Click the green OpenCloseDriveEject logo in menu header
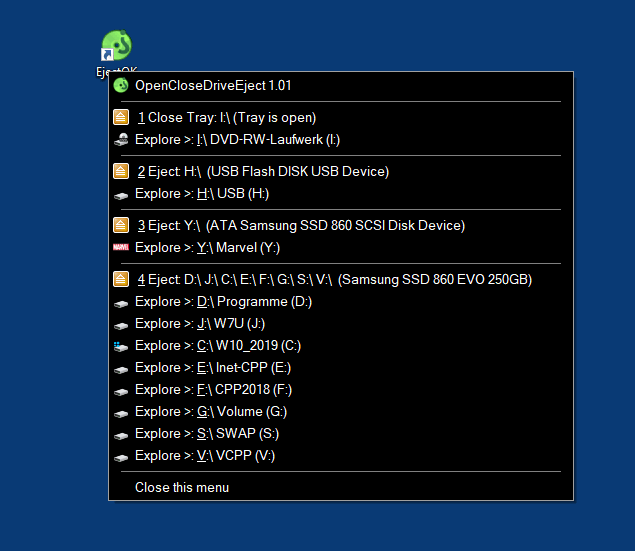 click(x=121, y=86)
